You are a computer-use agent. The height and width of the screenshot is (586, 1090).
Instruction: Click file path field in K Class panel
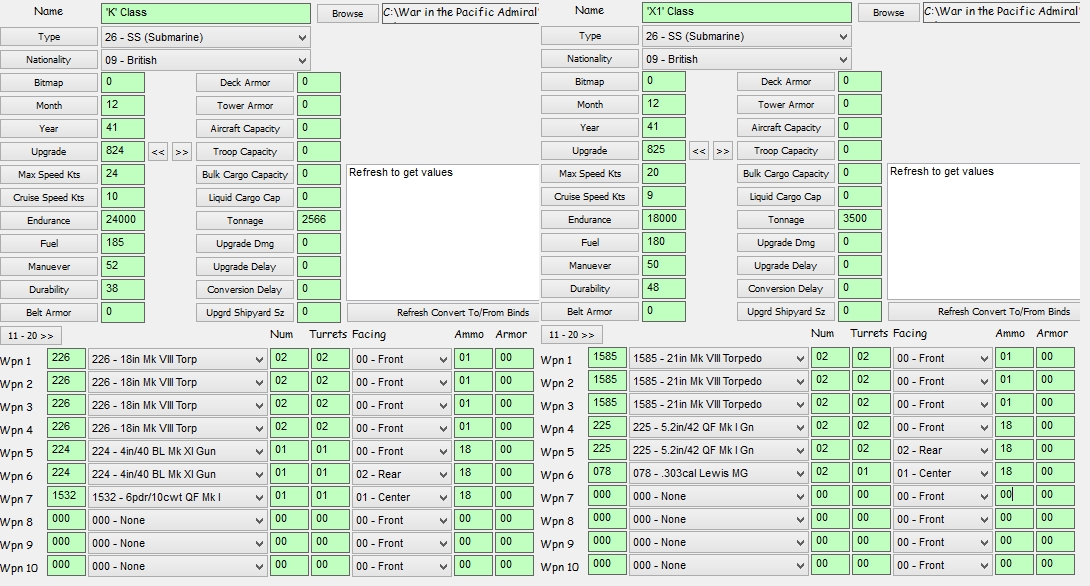pos(461,13)
